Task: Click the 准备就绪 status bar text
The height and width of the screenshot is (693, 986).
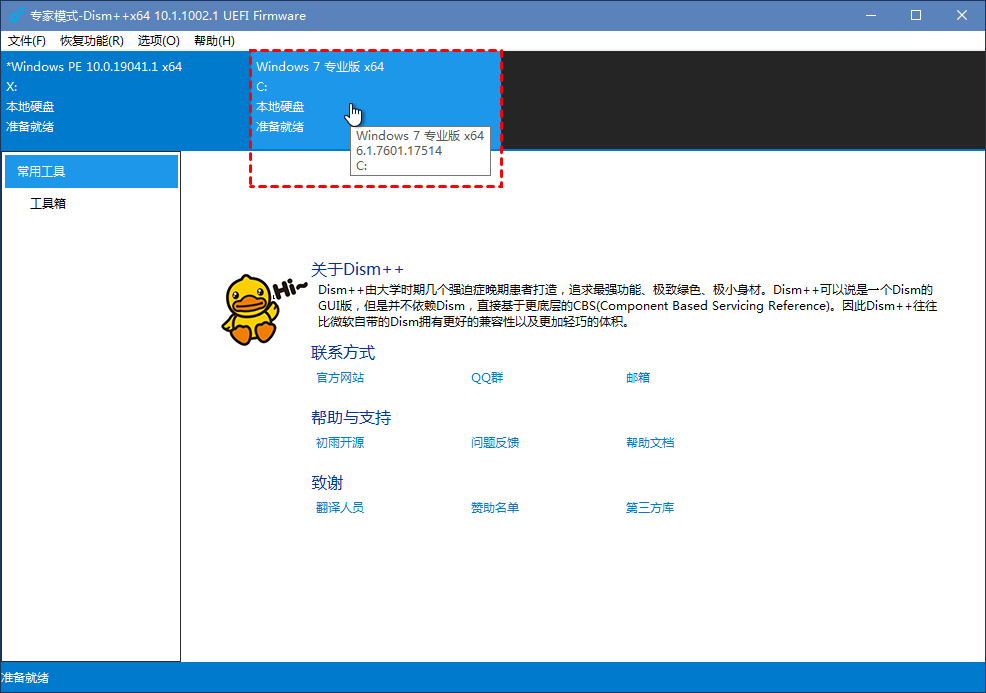Action: [25, 678]
